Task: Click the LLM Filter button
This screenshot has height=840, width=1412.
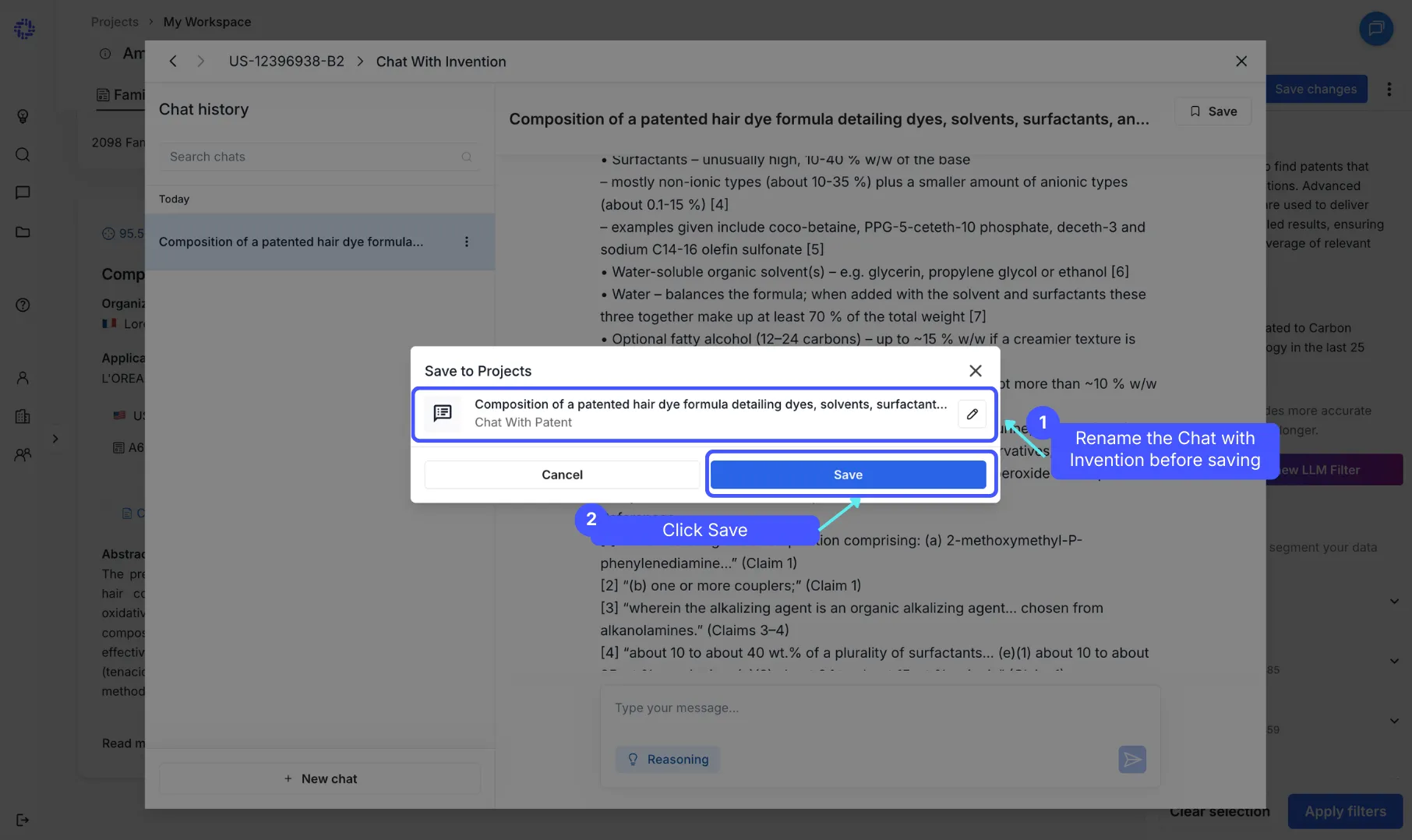Action: coord(1334,470)
